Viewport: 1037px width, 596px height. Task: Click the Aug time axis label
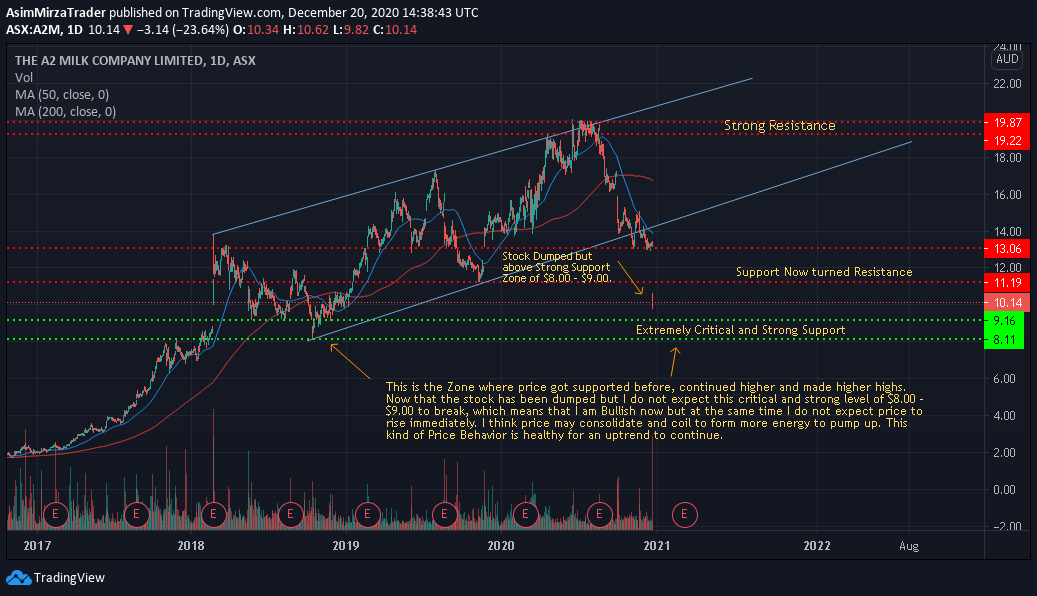909,546
